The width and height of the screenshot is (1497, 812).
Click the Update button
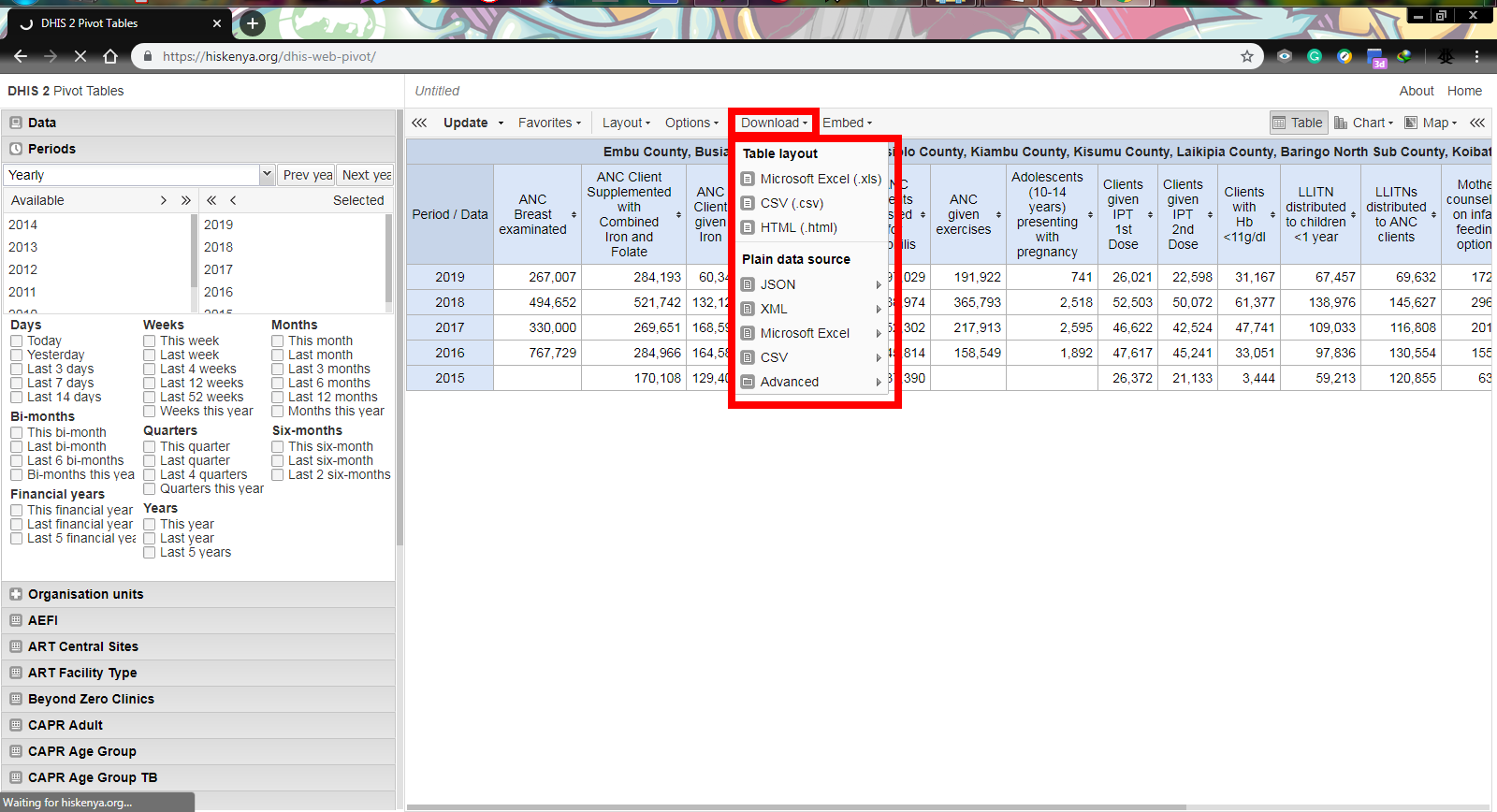point(465,123)
